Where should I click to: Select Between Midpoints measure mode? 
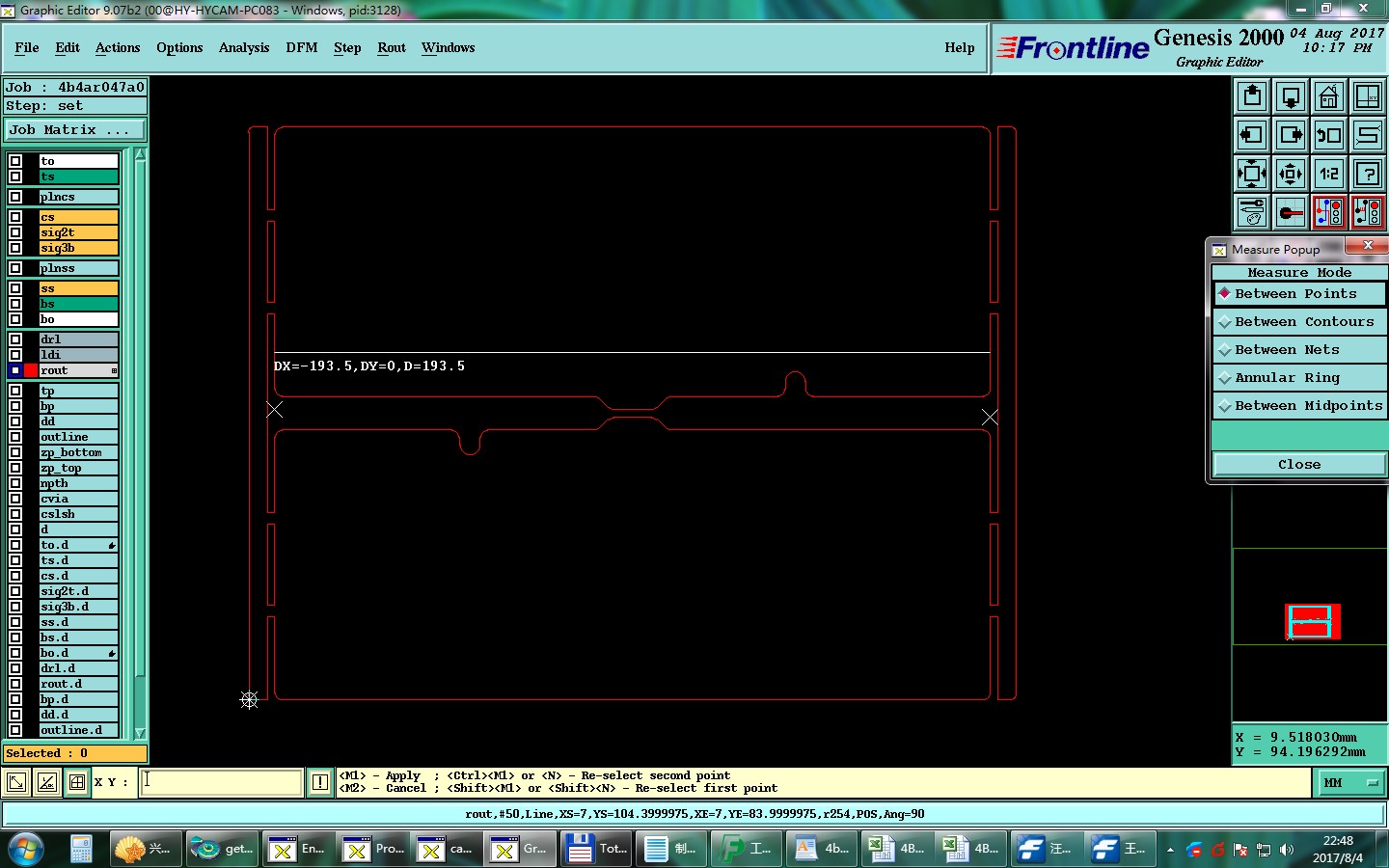tap(1299, 406)
